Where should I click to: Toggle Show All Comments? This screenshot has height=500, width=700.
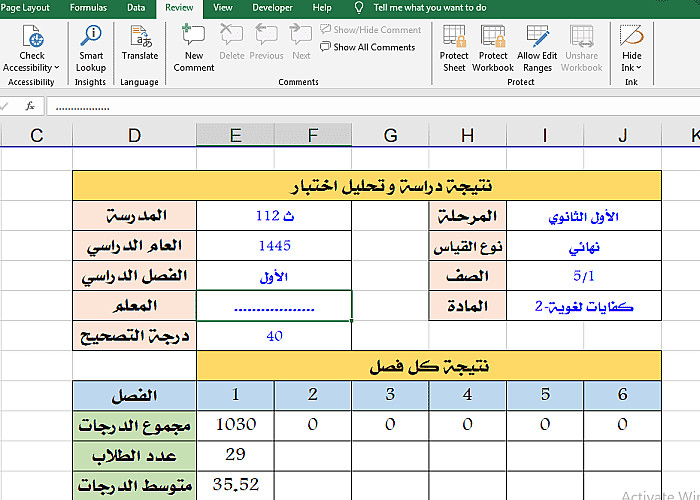click(367, 47)
